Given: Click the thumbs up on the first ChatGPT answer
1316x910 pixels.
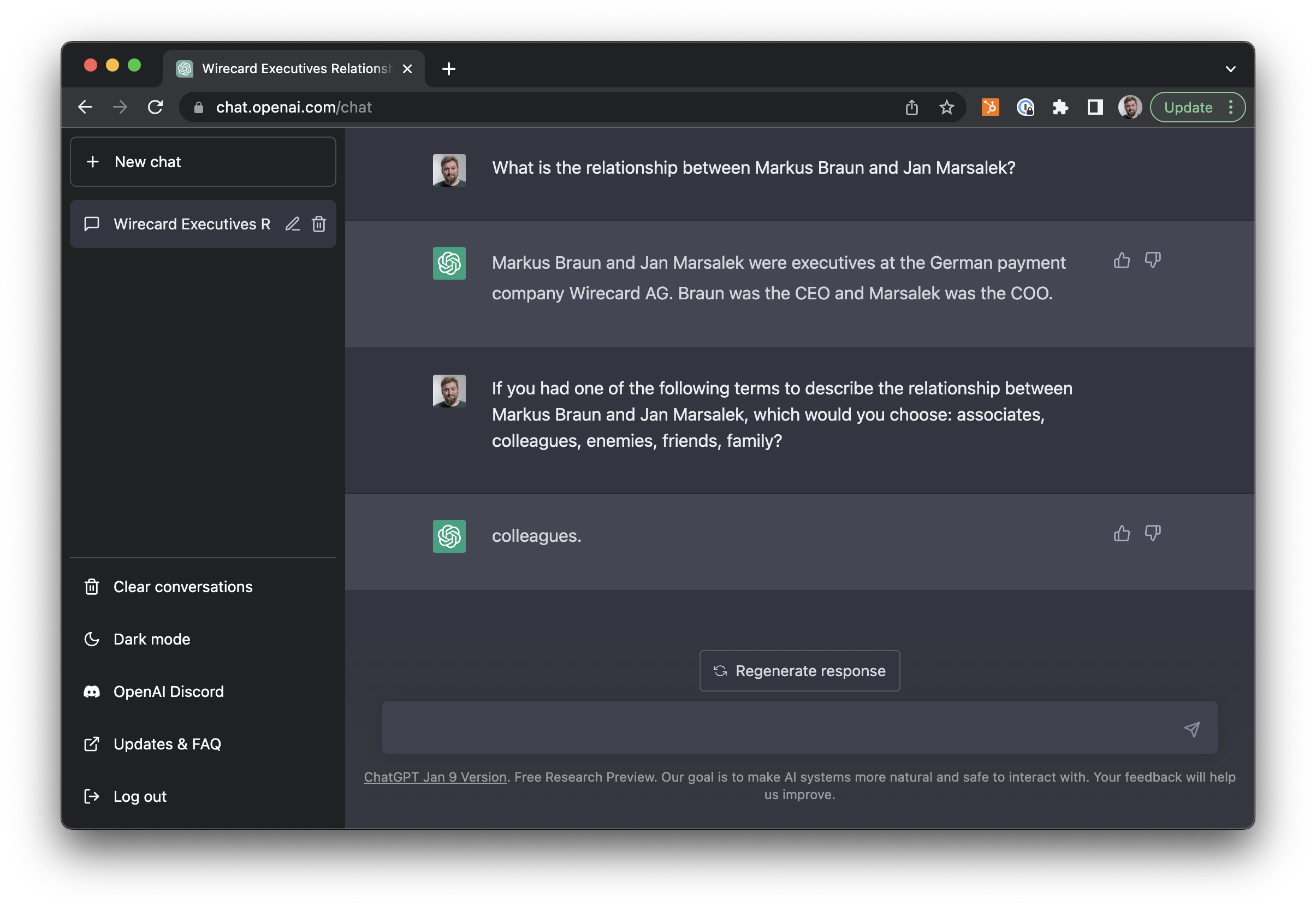Looking at the screenshot, I should (1122, 261).
